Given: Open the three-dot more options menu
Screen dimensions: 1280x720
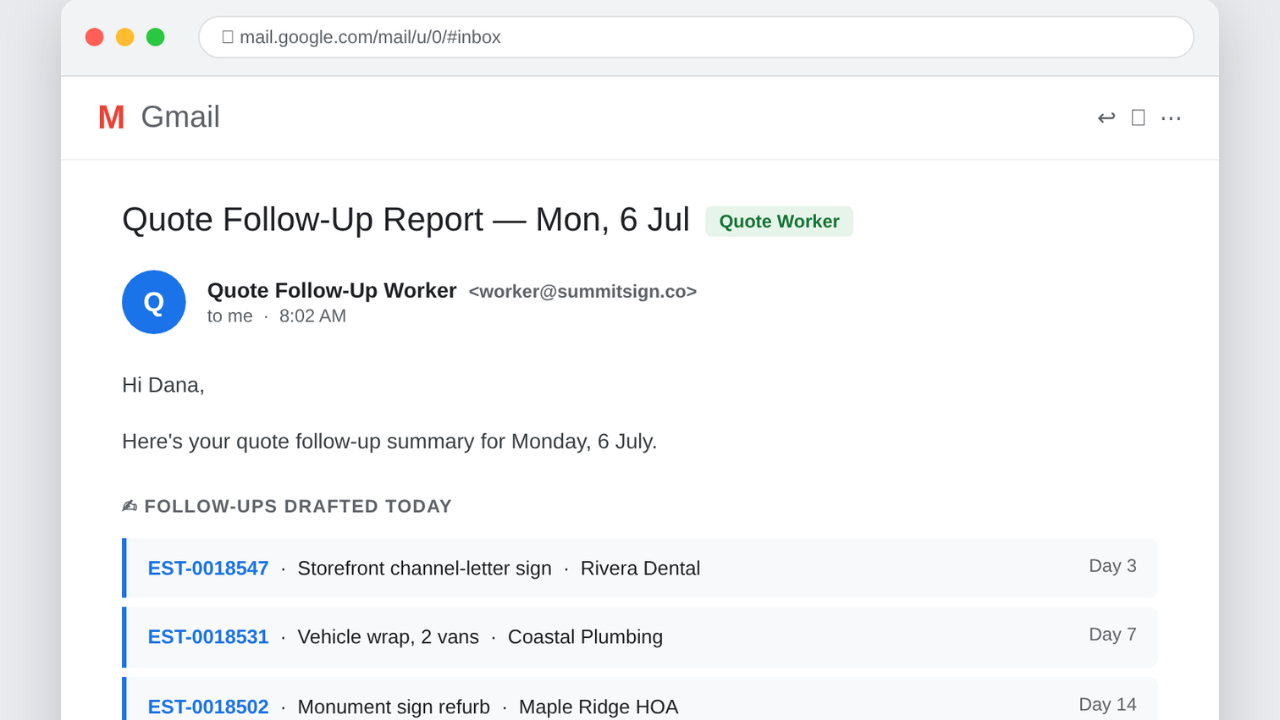Looking at the screenshot, I should [1171, 118].
